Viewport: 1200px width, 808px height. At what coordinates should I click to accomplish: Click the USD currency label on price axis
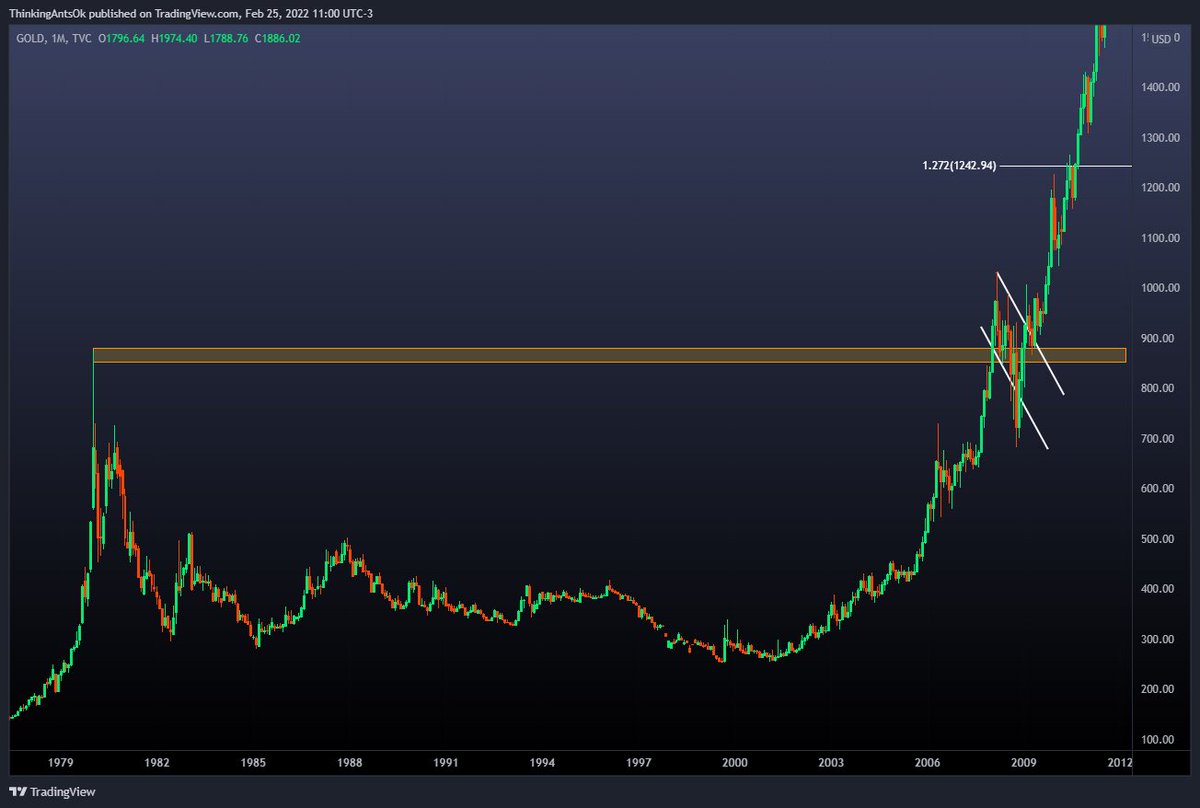coord(1161,39)
